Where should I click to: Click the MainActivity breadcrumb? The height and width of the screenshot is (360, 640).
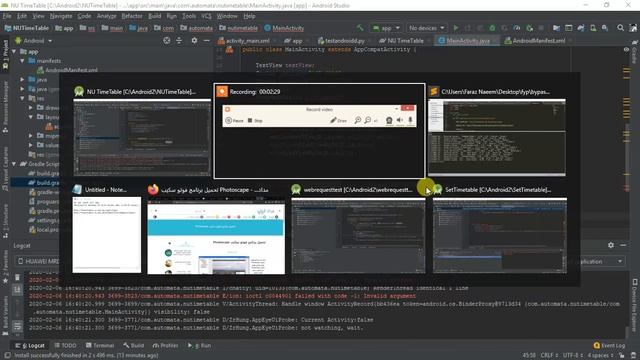coord(284,28)
